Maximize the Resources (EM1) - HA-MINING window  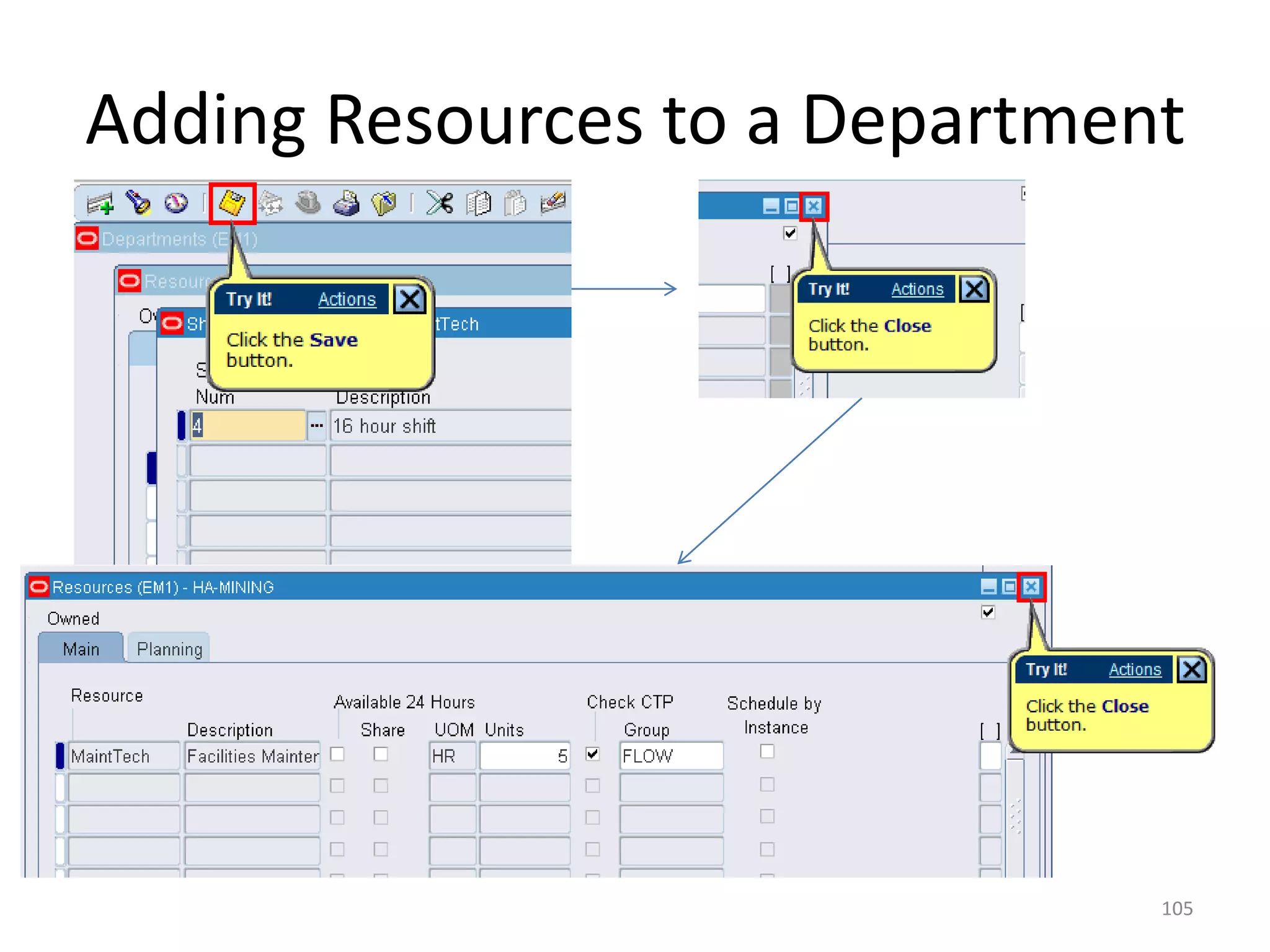1010,586
